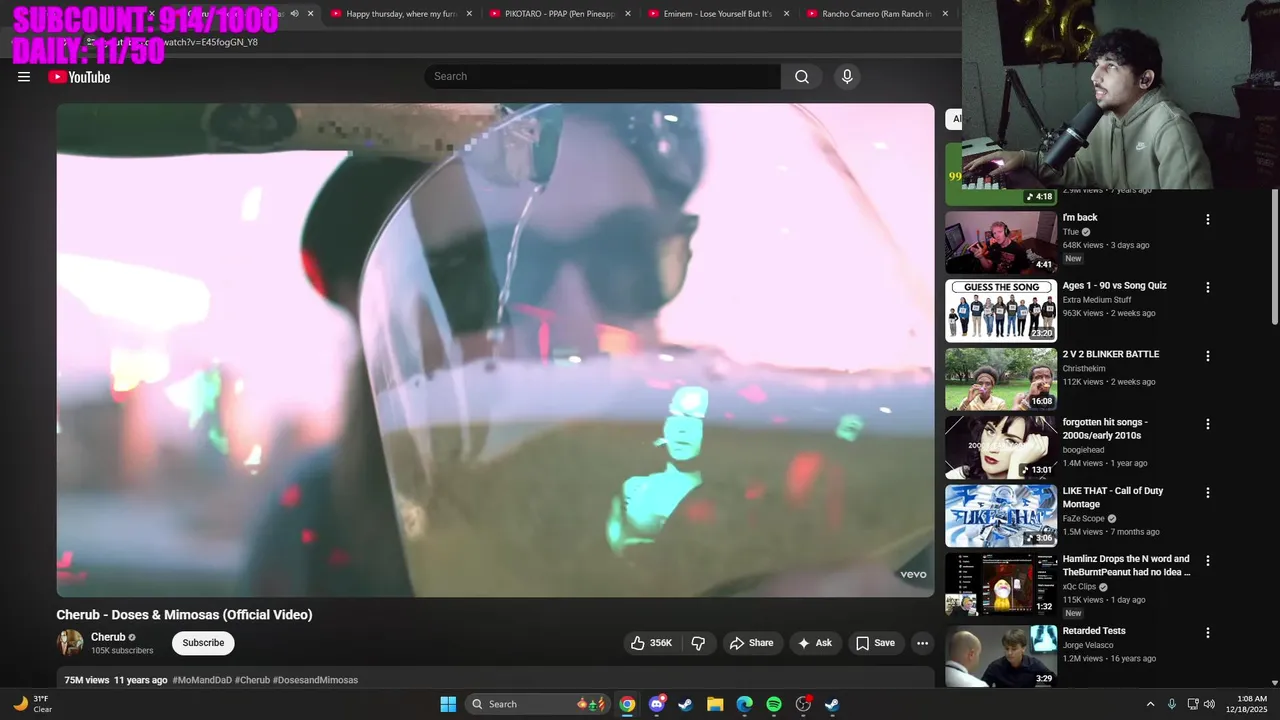Open the forgotten hit songs thumbnail
1280x720 pixels.
point(1001,447)
